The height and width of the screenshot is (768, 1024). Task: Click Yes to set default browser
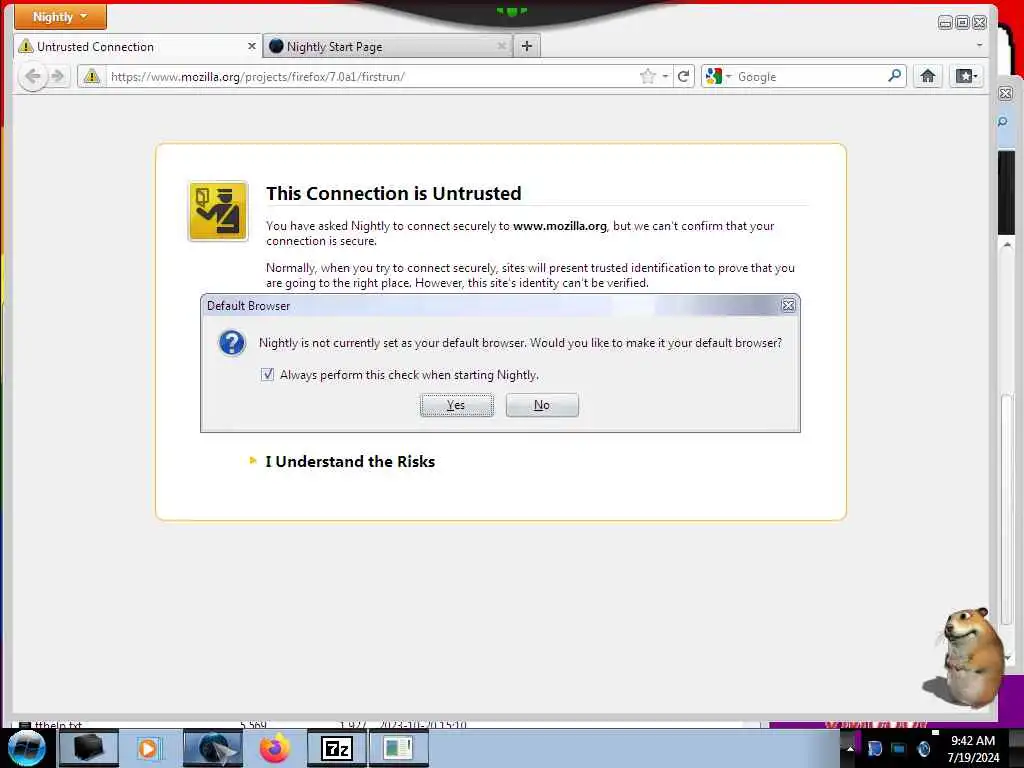point(456,405)
